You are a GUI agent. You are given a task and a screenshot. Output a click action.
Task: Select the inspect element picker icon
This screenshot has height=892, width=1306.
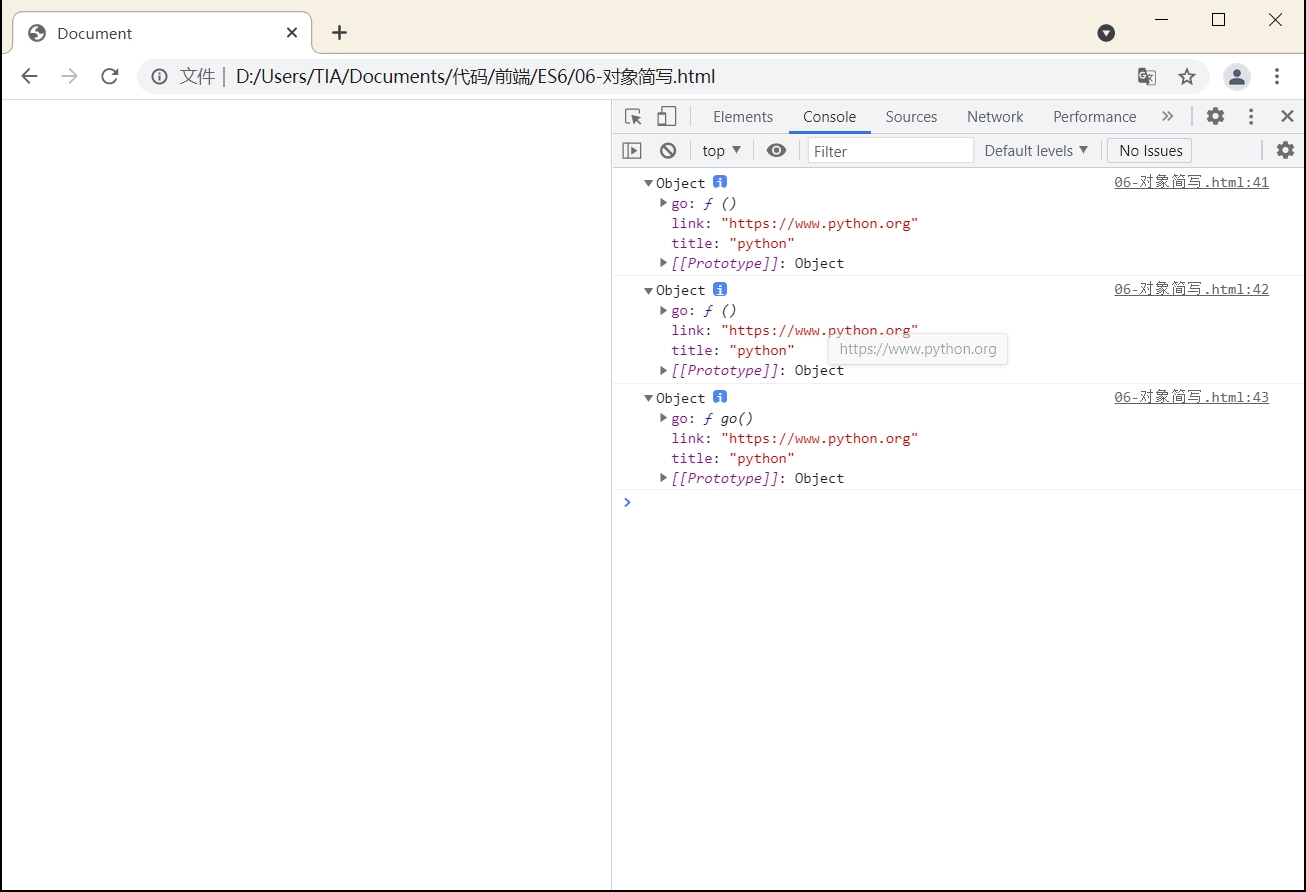[x=633, y=116]
